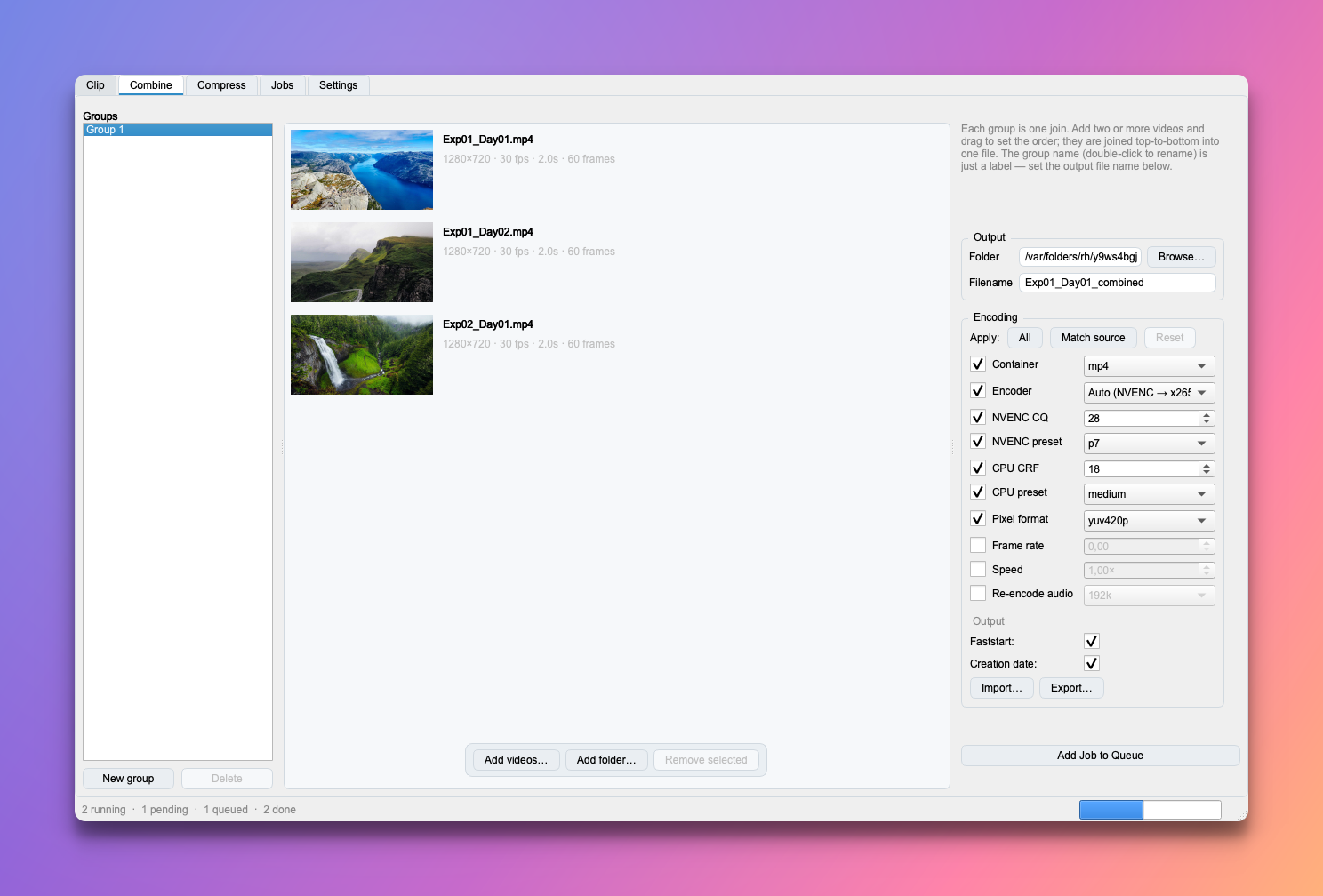1323x896 pixels.
Task: Increment the NVENC CQ value stepper
Action: [x=1207, y=415]
